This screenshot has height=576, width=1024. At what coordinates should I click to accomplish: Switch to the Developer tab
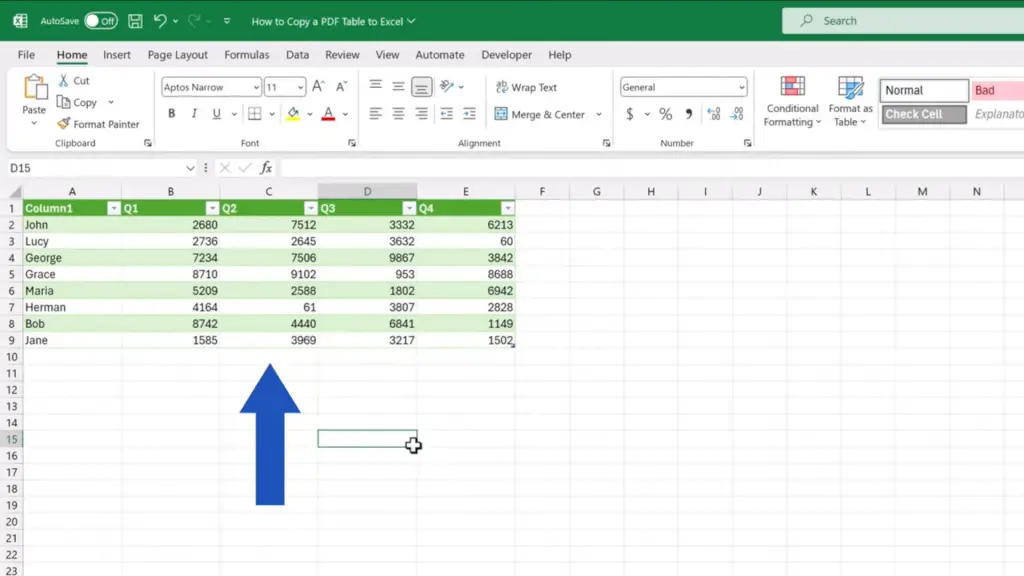click(x=507, y=55)
